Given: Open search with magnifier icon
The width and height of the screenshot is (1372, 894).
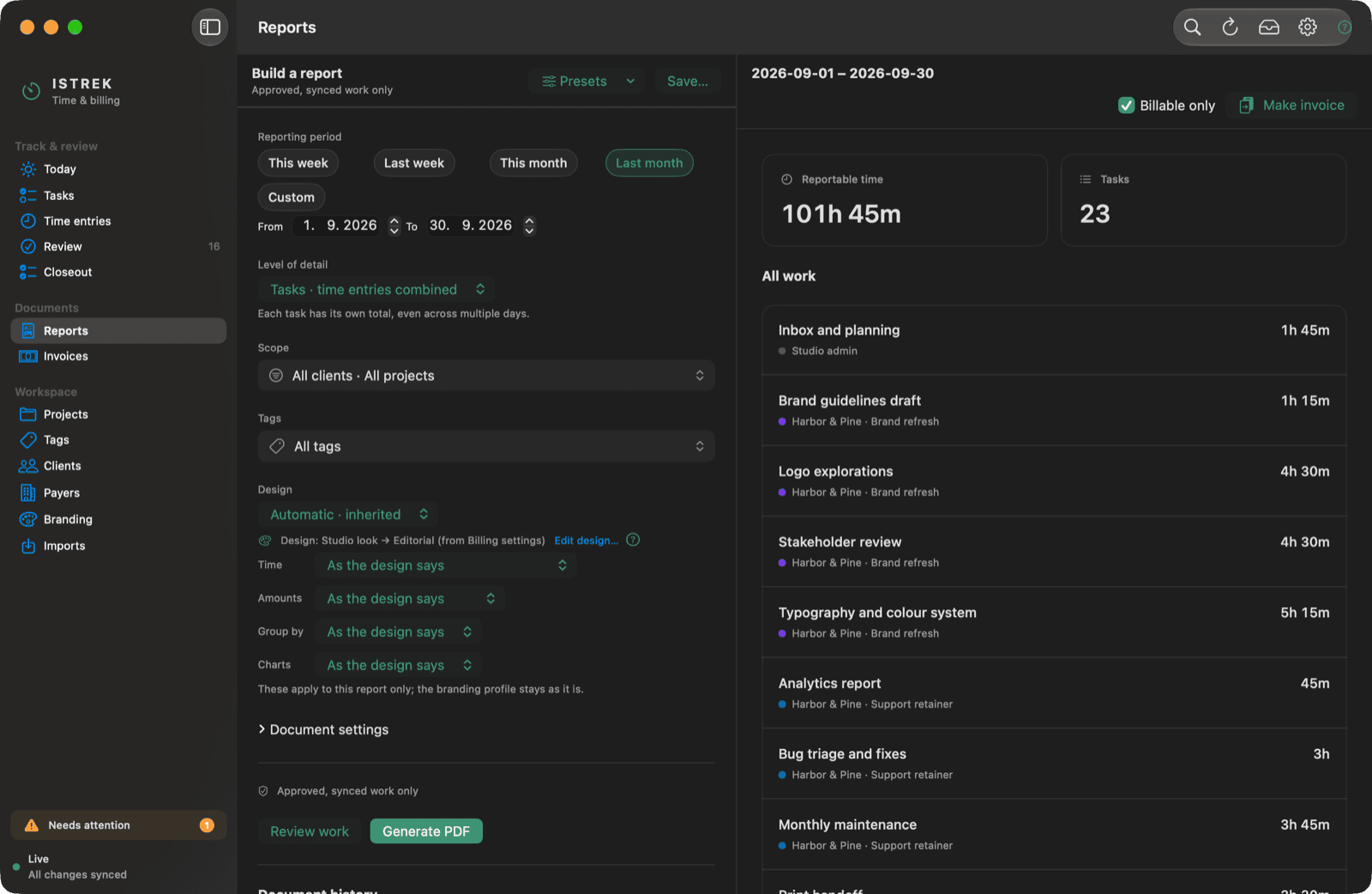Looking at the screenshot, I should (1192, 27).
